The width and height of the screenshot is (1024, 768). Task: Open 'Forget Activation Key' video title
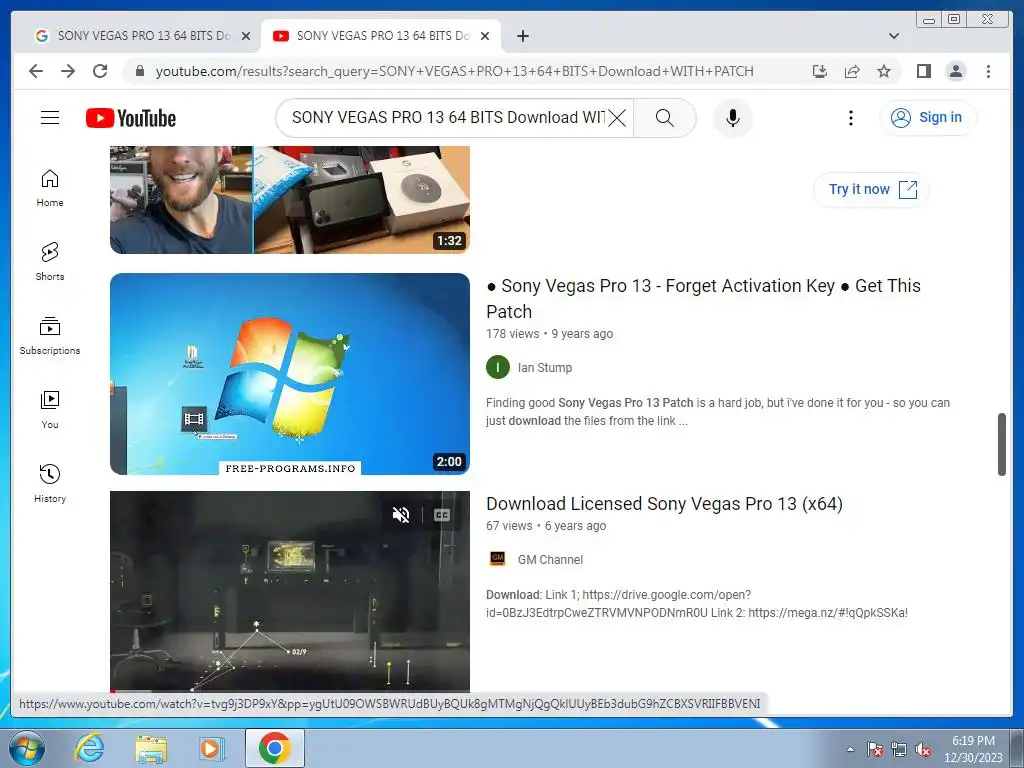coord(703,298)
